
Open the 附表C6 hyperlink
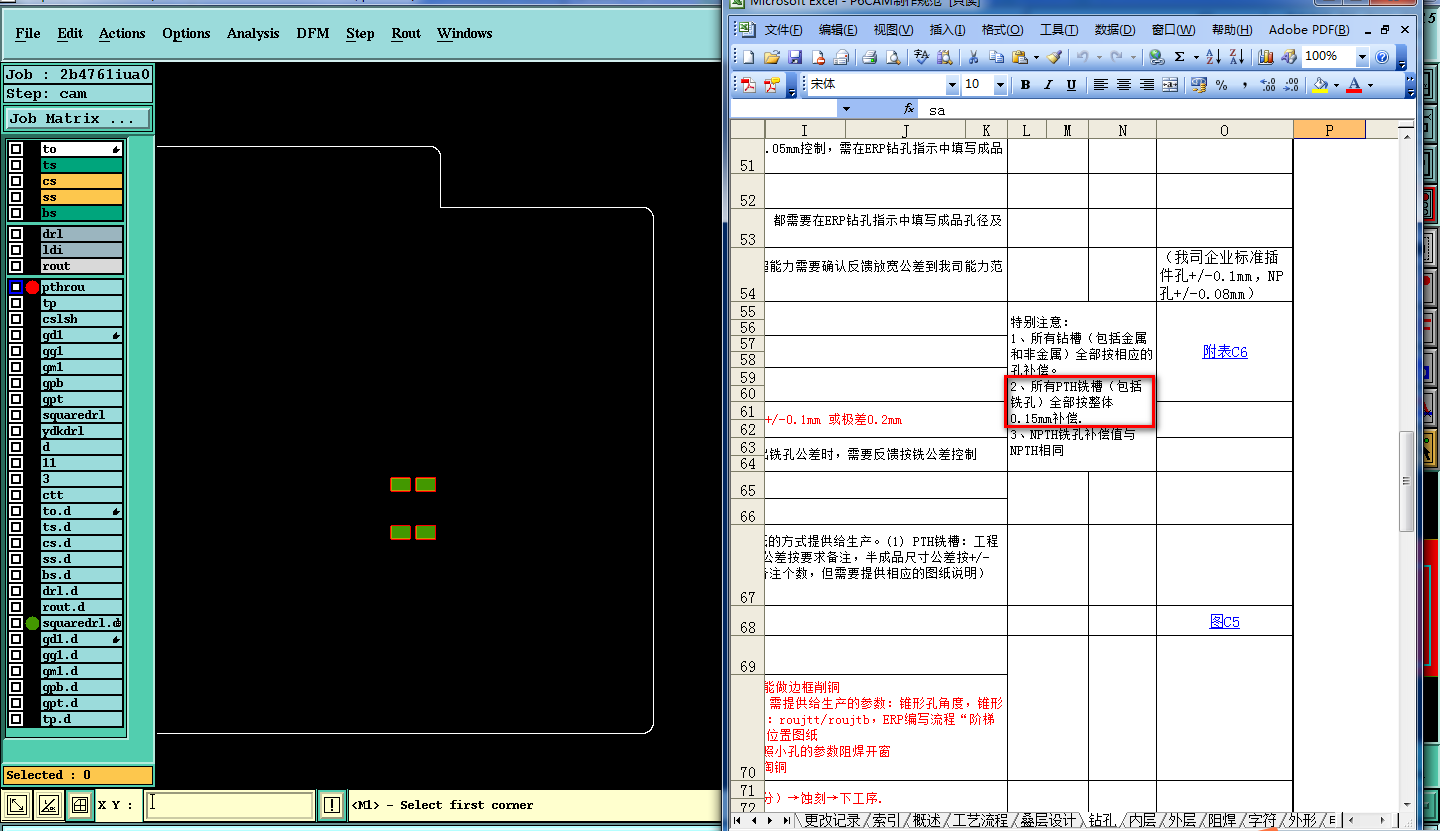pyautogui.click(x=1225, y=352)
